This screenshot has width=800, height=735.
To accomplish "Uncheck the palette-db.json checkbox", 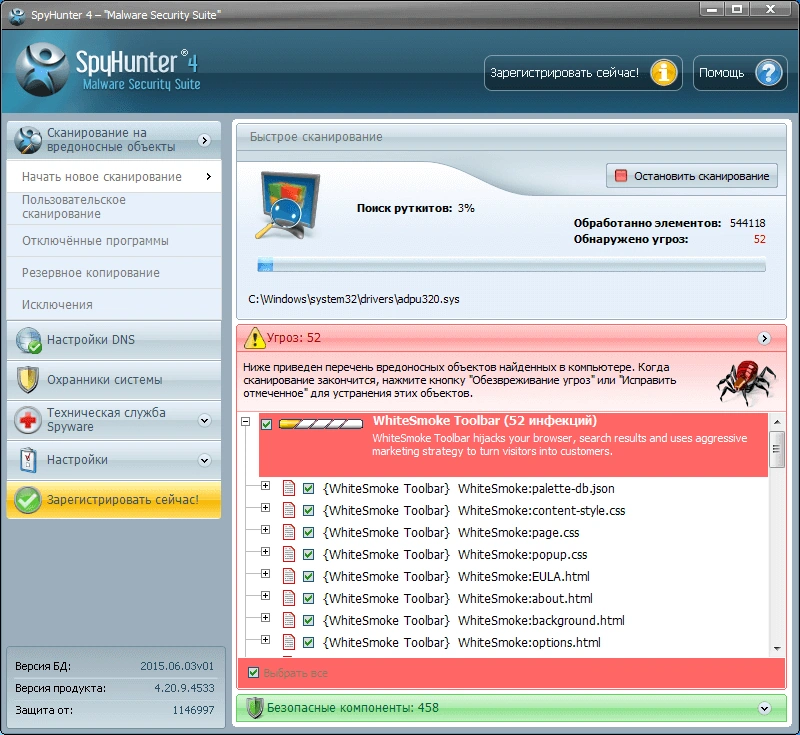I will click(308, 489).
